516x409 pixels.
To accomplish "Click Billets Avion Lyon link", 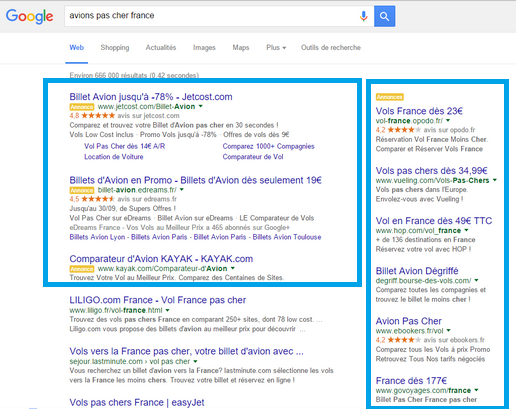I will coord(97,237).
